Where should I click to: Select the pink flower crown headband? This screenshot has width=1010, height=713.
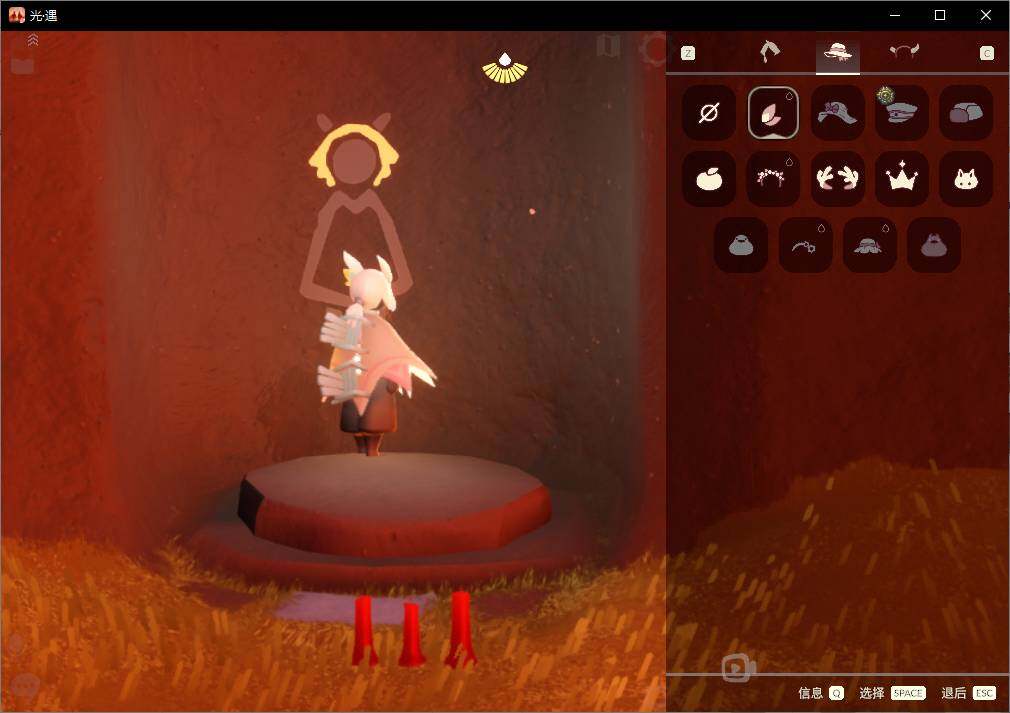(x=773, y=179)
